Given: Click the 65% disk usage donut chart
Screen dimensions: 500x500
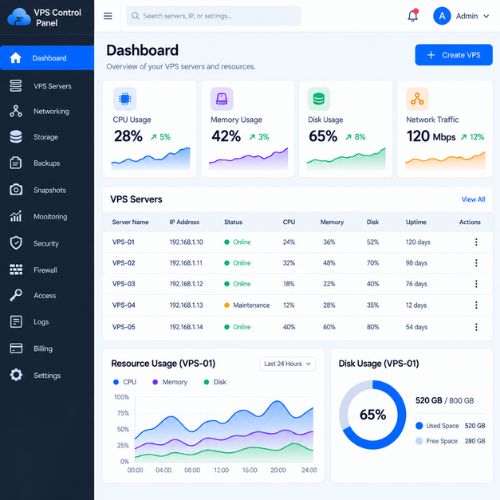Looking at the screenshot, I should tap(373, 414).
